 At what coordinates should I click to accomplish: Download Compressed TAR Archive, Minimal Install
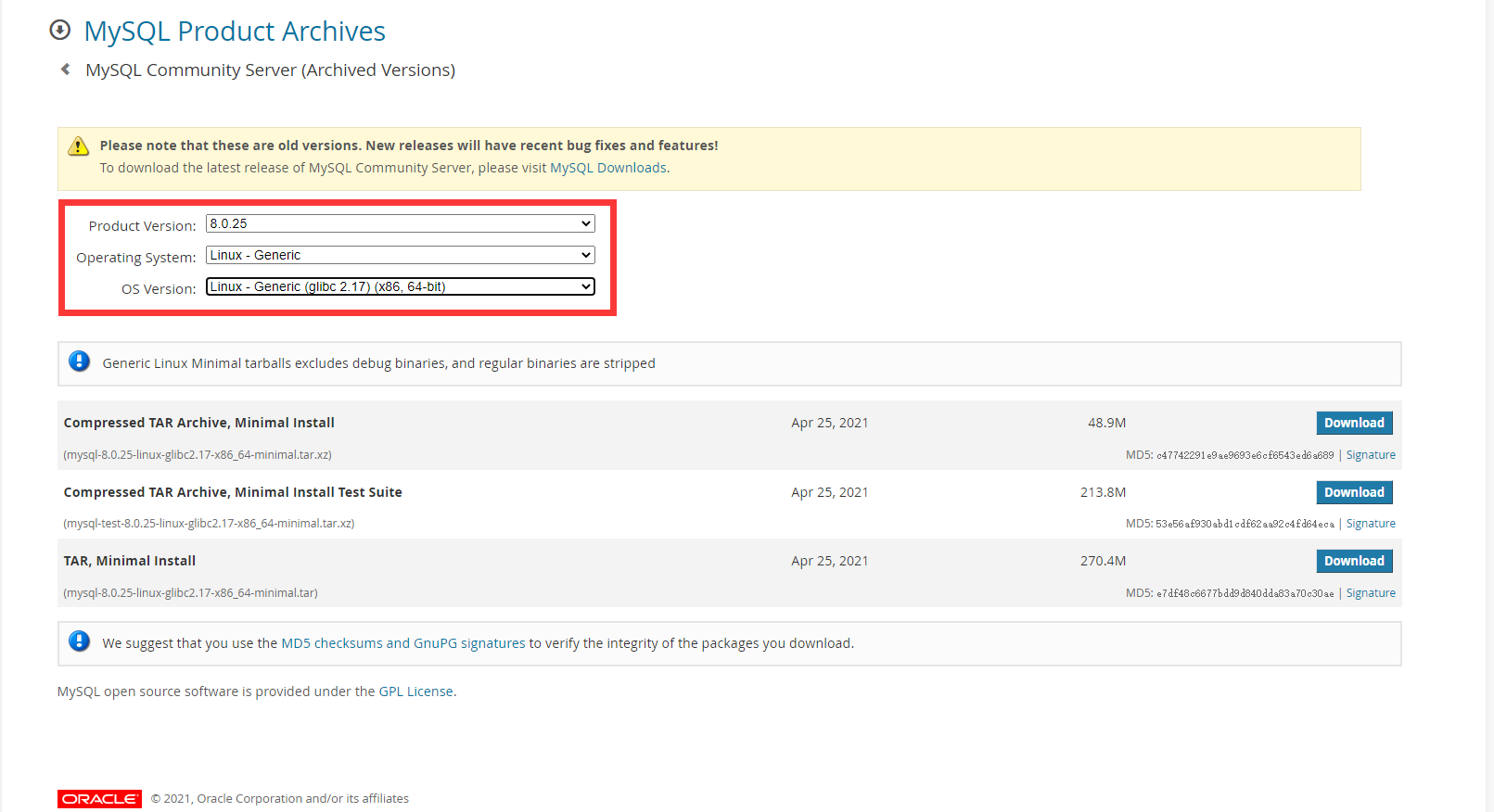[x=1354, y=423]
